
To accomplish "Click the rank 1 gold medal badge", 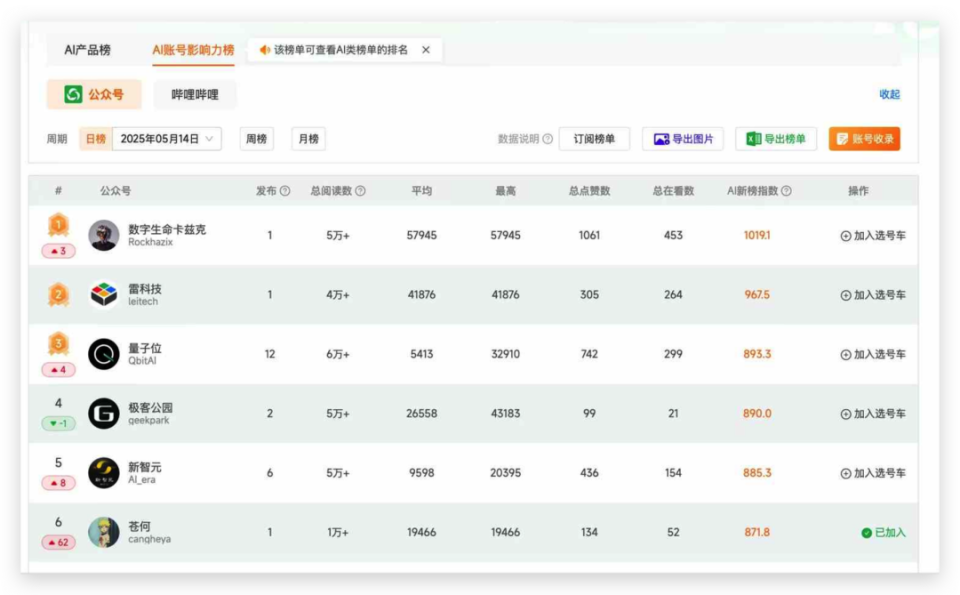I will pyautogui.click(x=58, y=225).
